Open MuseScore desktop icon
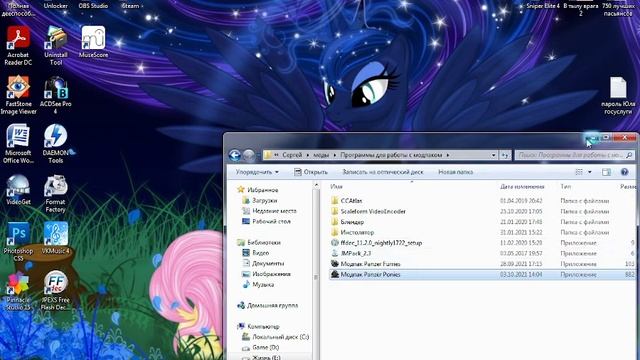The width and height of the screenshot is (640, 360). point(93,42)
